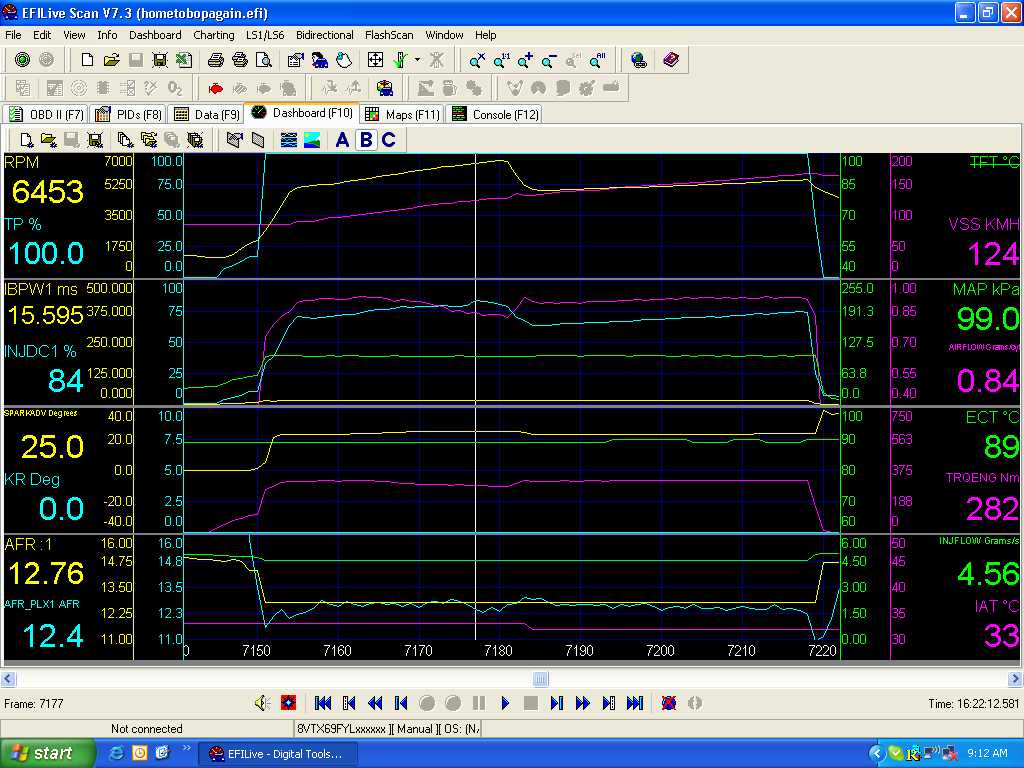
Task: Export logged data to Excel
Action: 185,60
